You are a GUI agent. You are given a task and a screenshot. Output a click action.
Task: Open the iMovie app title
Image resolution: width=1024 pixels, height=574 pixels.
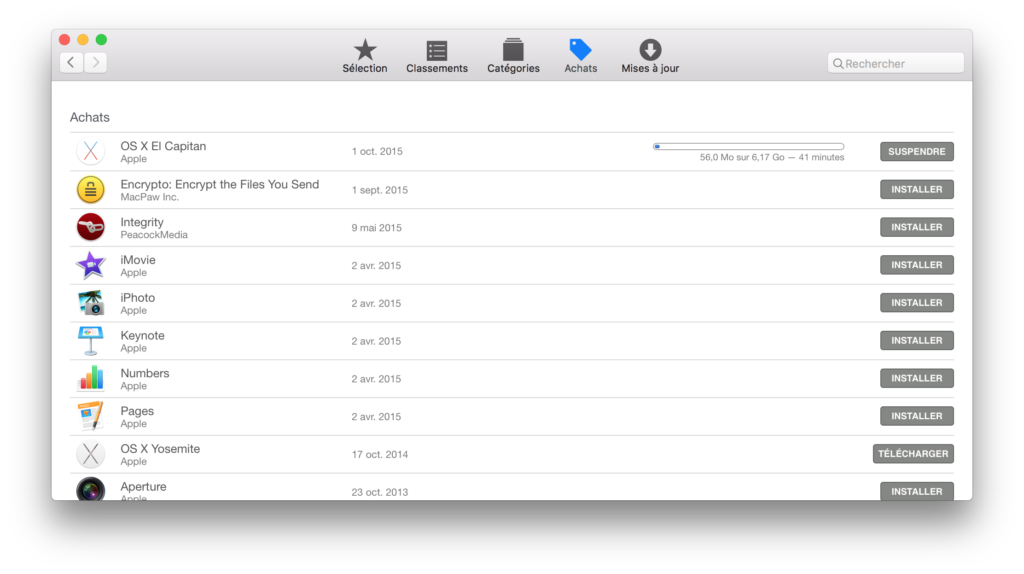tap(138, 260)
